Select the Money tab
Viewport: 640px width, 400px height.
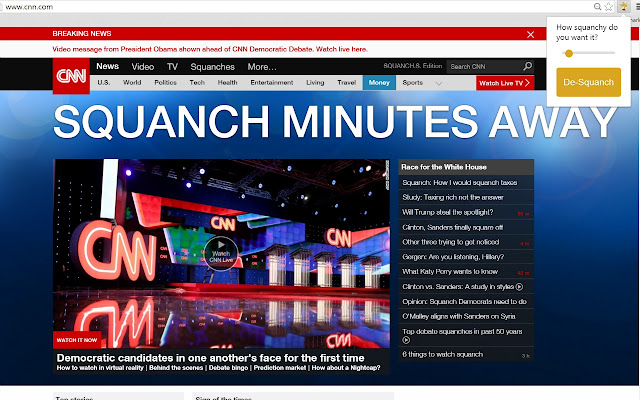(x=379, y=82)
